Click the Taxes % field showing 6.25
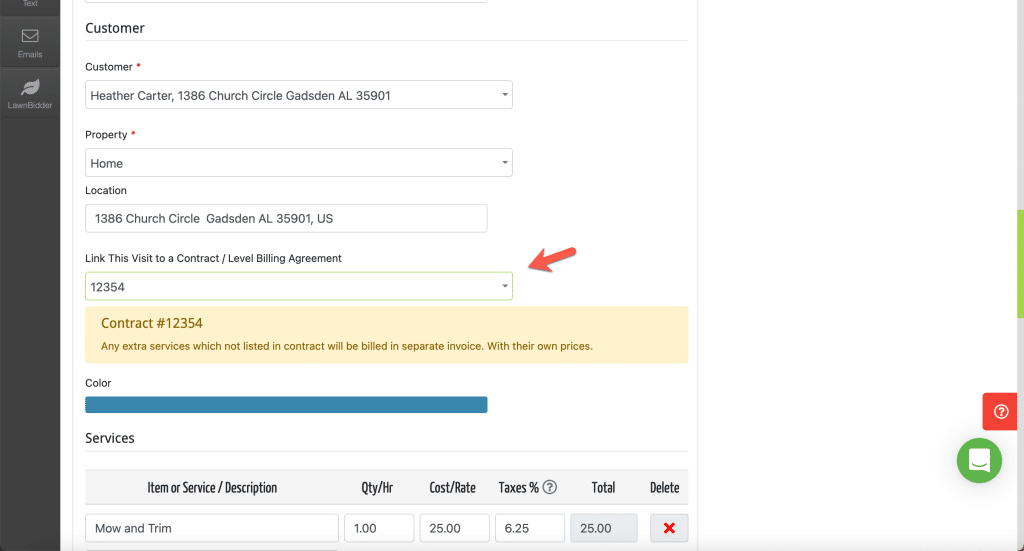Image resolution: width=1024 pixels, height=551 pixels. point(530,528)
